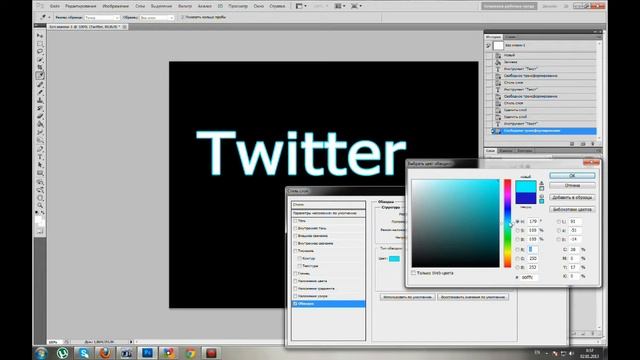640x360 pixels.
Task: Switch to the Каналы tab
Action: [x=505, y=151]
